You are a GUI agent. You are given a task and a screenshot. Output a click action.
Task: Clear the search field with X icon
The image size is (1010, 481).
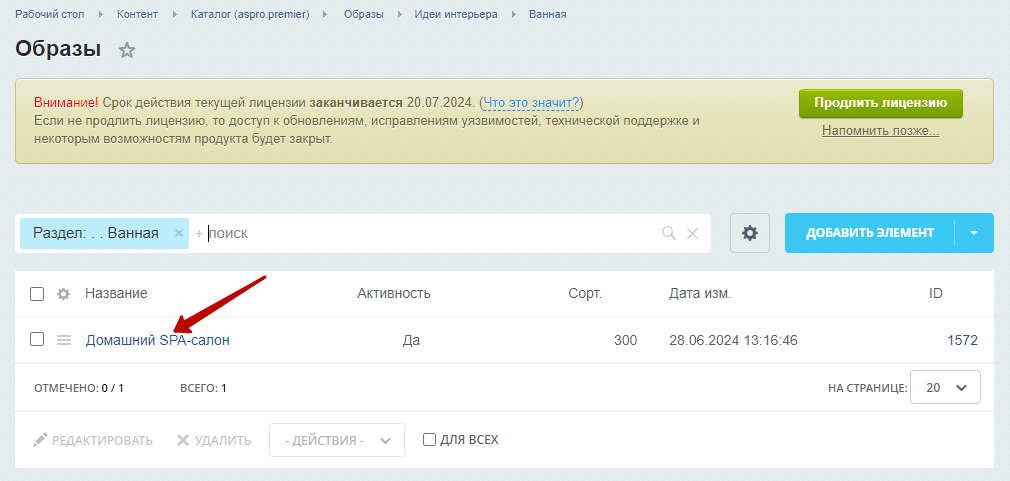coord(692,233)
